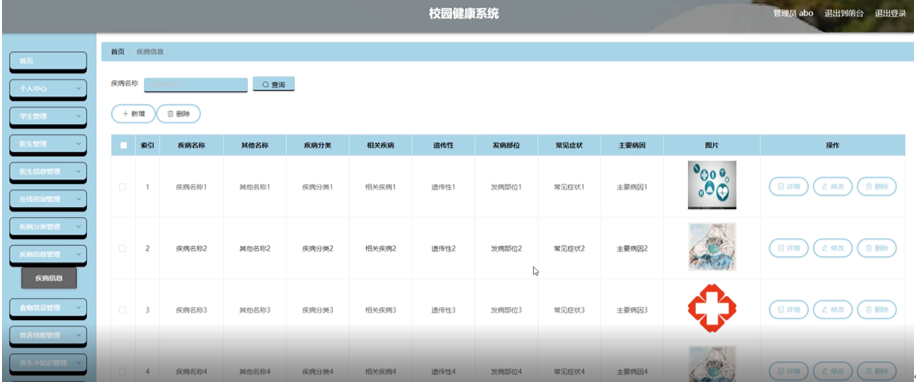Delete the 疾病名称2 row with its 删除 button
The image size is (916, 382).
(x=876, y=248)
